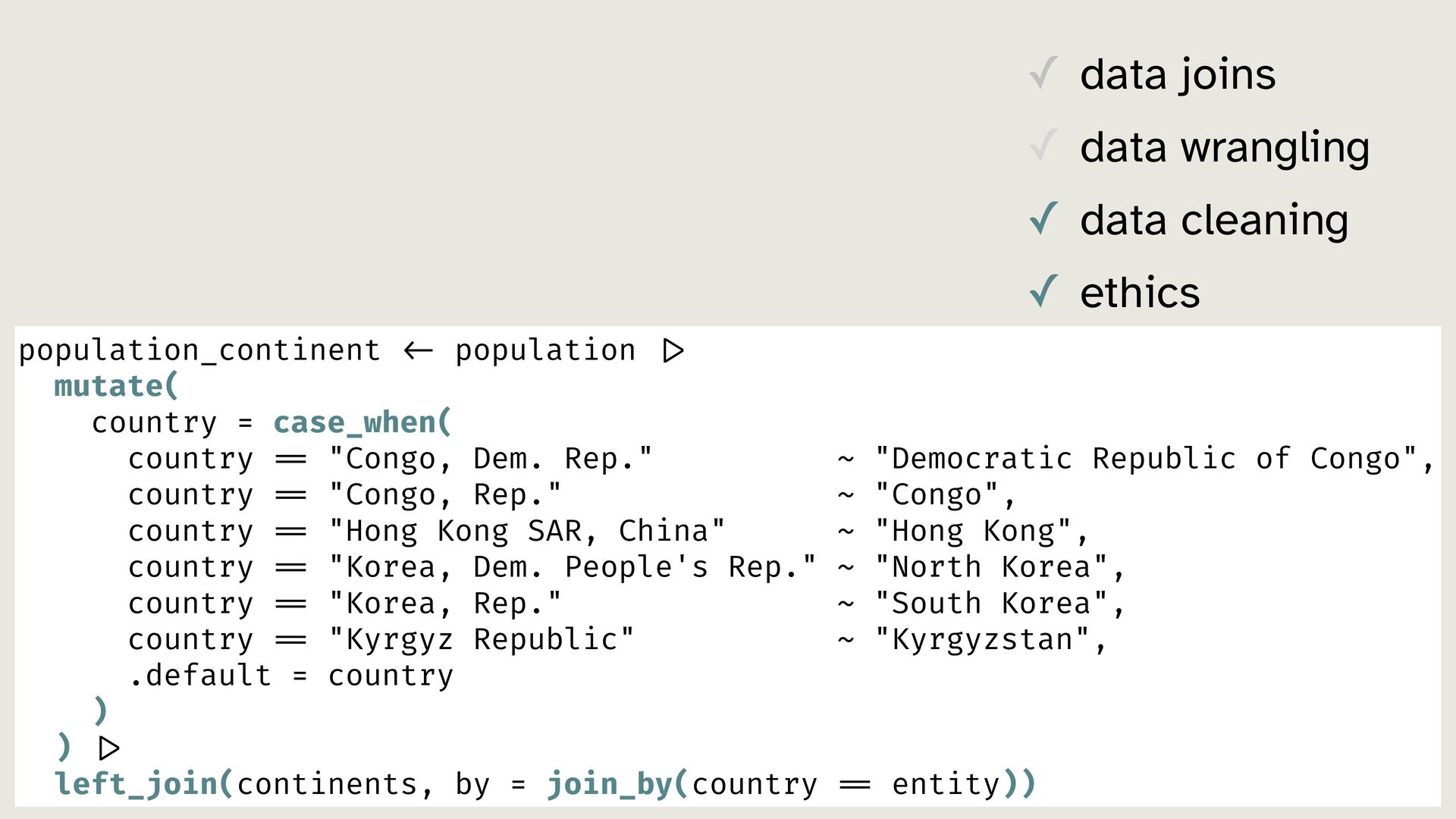
Task: Click the "Korea, Dem. People's Rep." string
Action: 573,568
